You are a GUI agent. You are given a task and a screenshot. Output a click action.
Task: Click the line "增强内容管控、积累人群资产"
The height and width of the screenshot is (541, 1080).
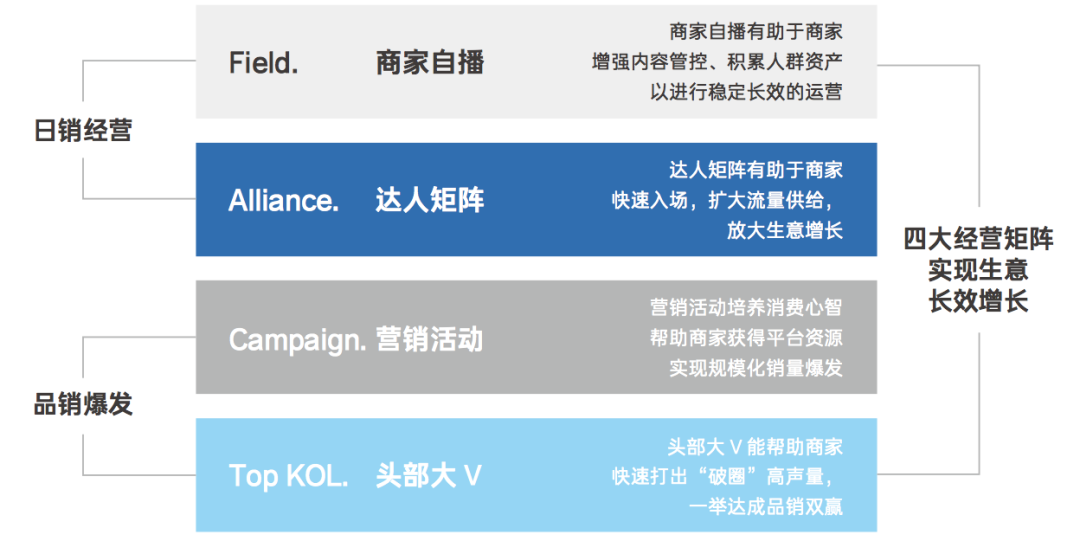(x=716, y=62)
